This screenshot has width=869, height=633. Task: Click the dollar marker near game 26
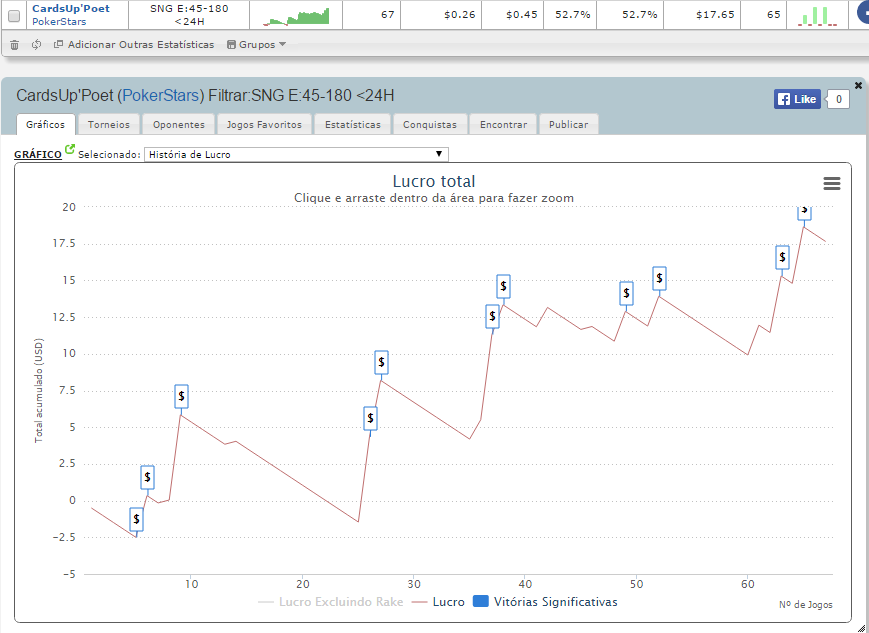370,418
